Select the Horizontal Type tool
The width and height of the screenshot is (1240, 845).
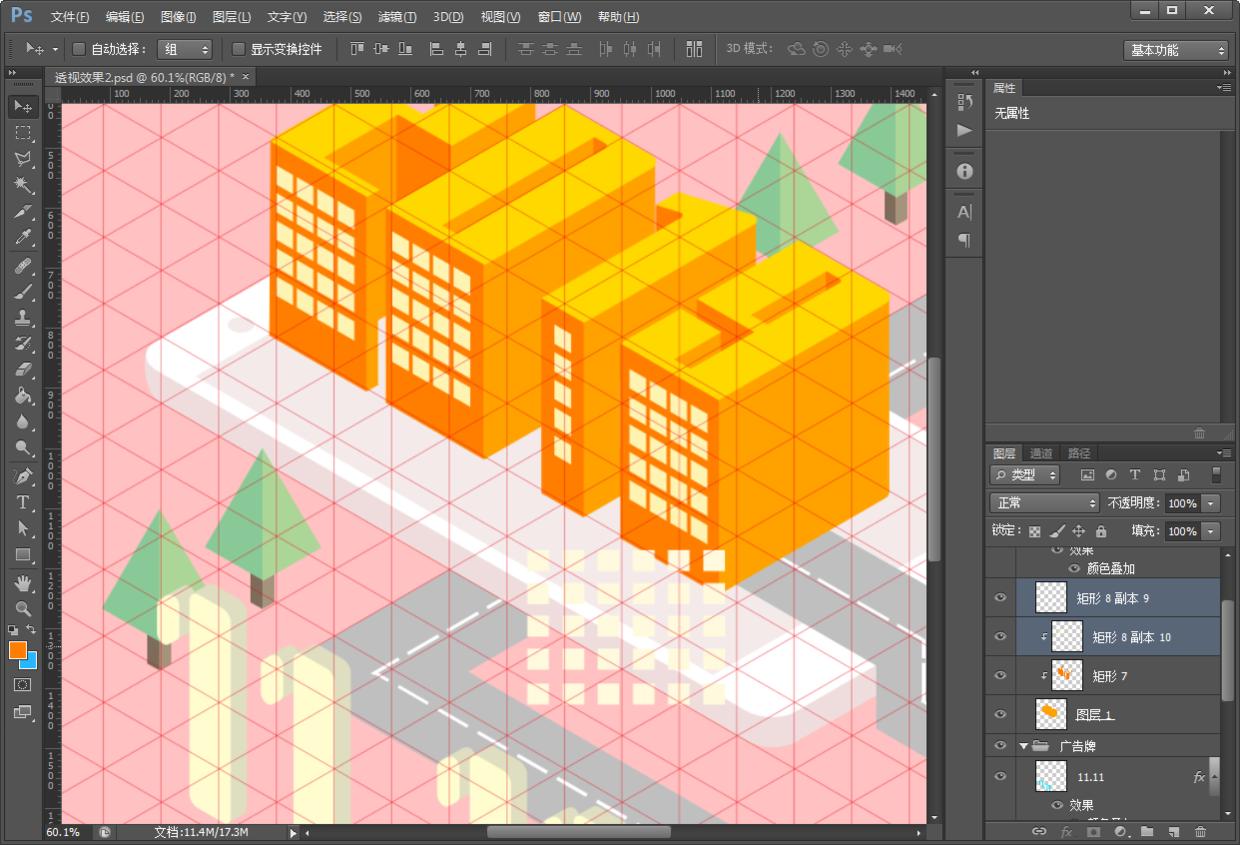[23, 502]
